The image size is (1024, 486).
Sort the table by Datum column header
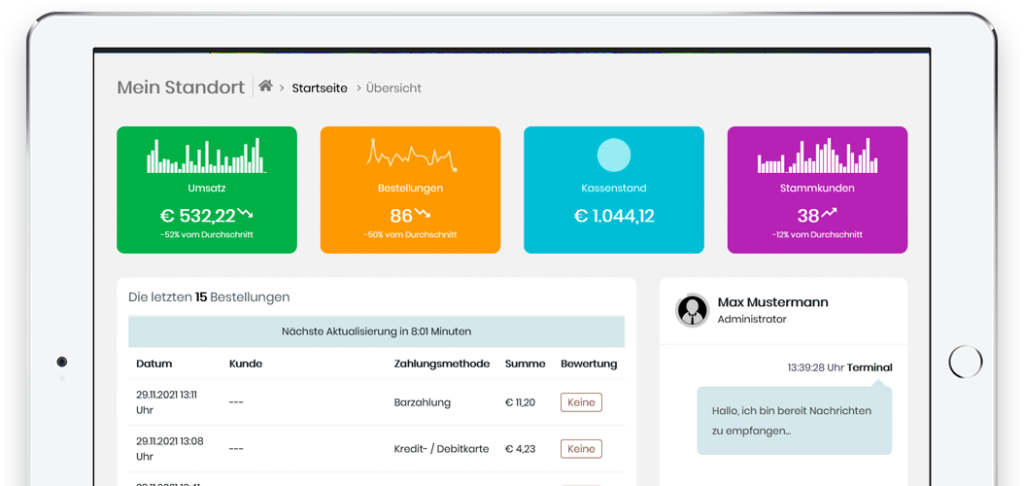(154, 364)
